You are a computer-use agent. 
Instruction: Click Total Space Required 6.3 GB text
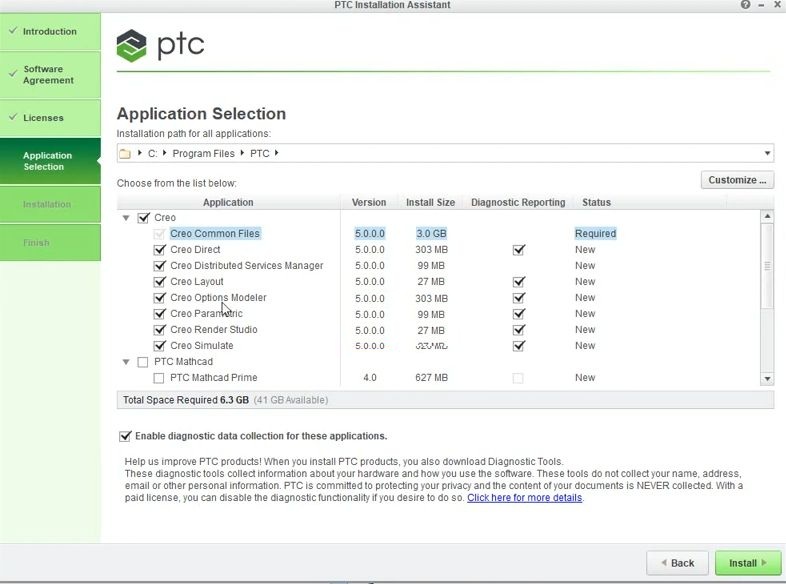186,400
